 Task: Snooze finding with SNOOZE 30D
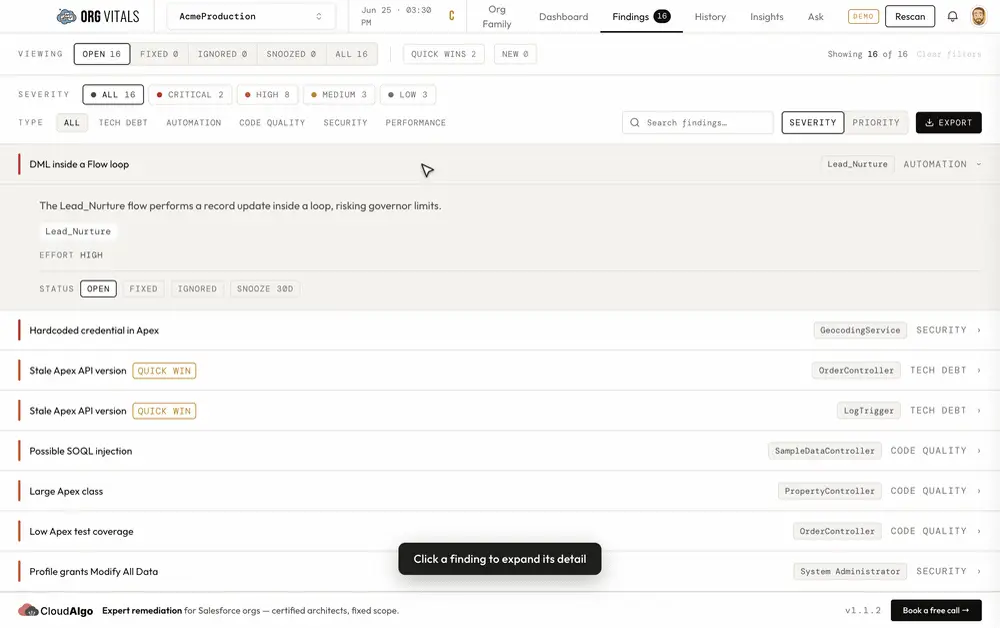[x=265, y=289]
